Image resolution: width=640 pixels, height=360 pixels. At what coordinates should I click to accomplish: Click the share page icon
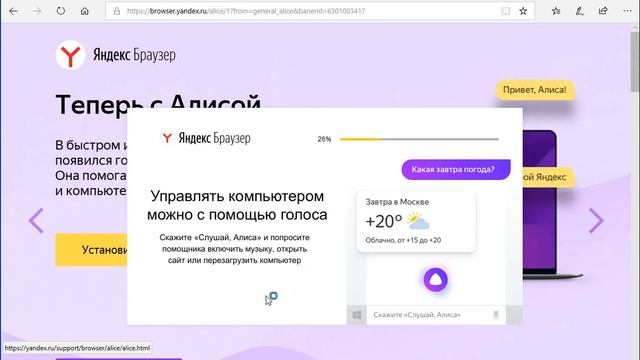click(603, 11)
